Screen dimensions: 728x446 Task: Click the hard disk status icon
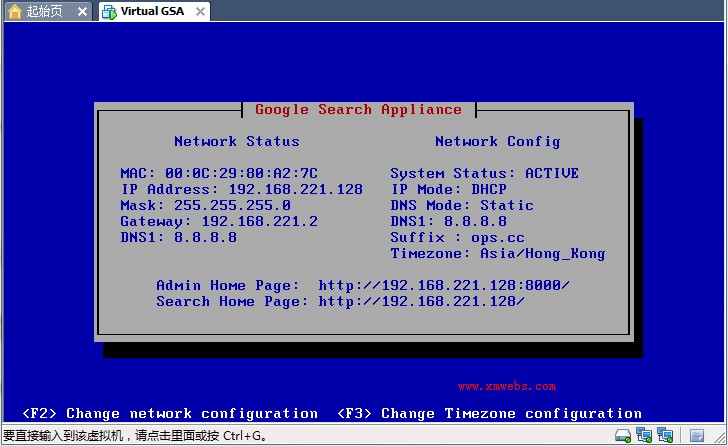click(x=623, y=435)
